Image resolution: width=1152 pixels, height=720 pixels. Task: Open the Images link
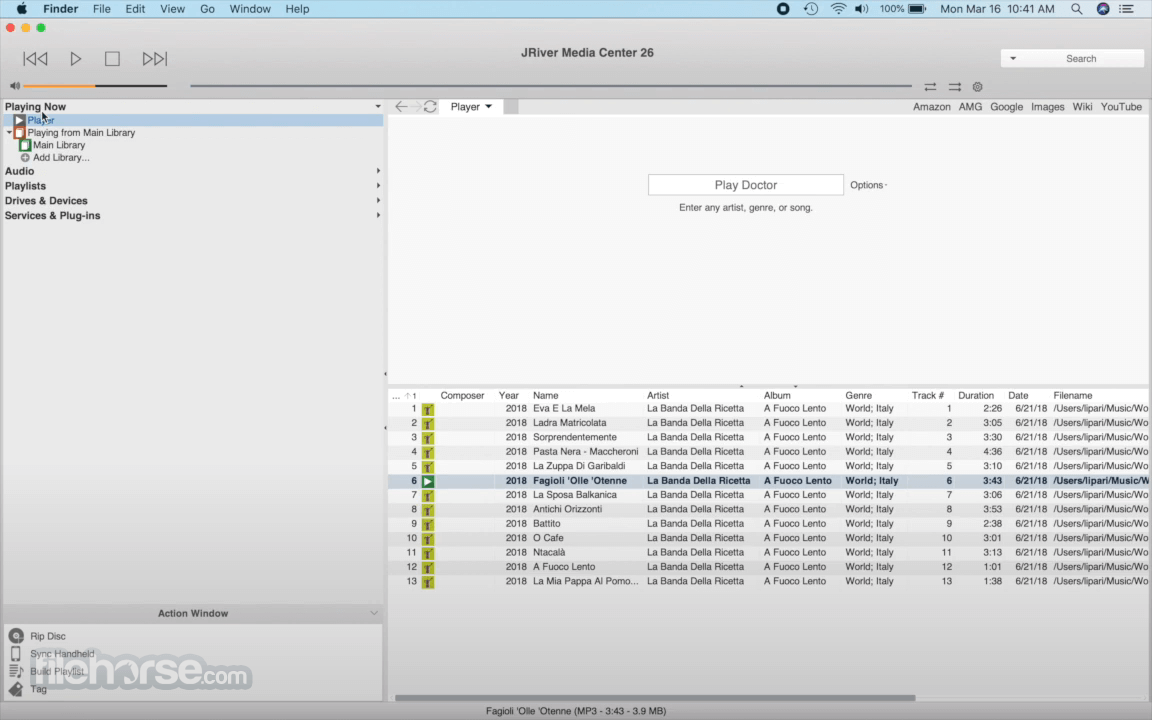tap(1047, 107)
